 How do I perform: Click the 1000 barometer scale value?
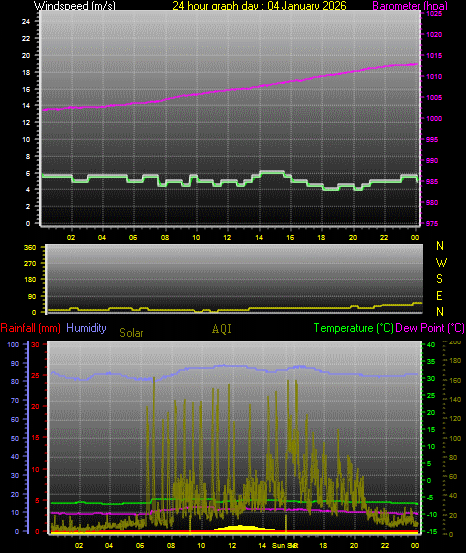434,118
